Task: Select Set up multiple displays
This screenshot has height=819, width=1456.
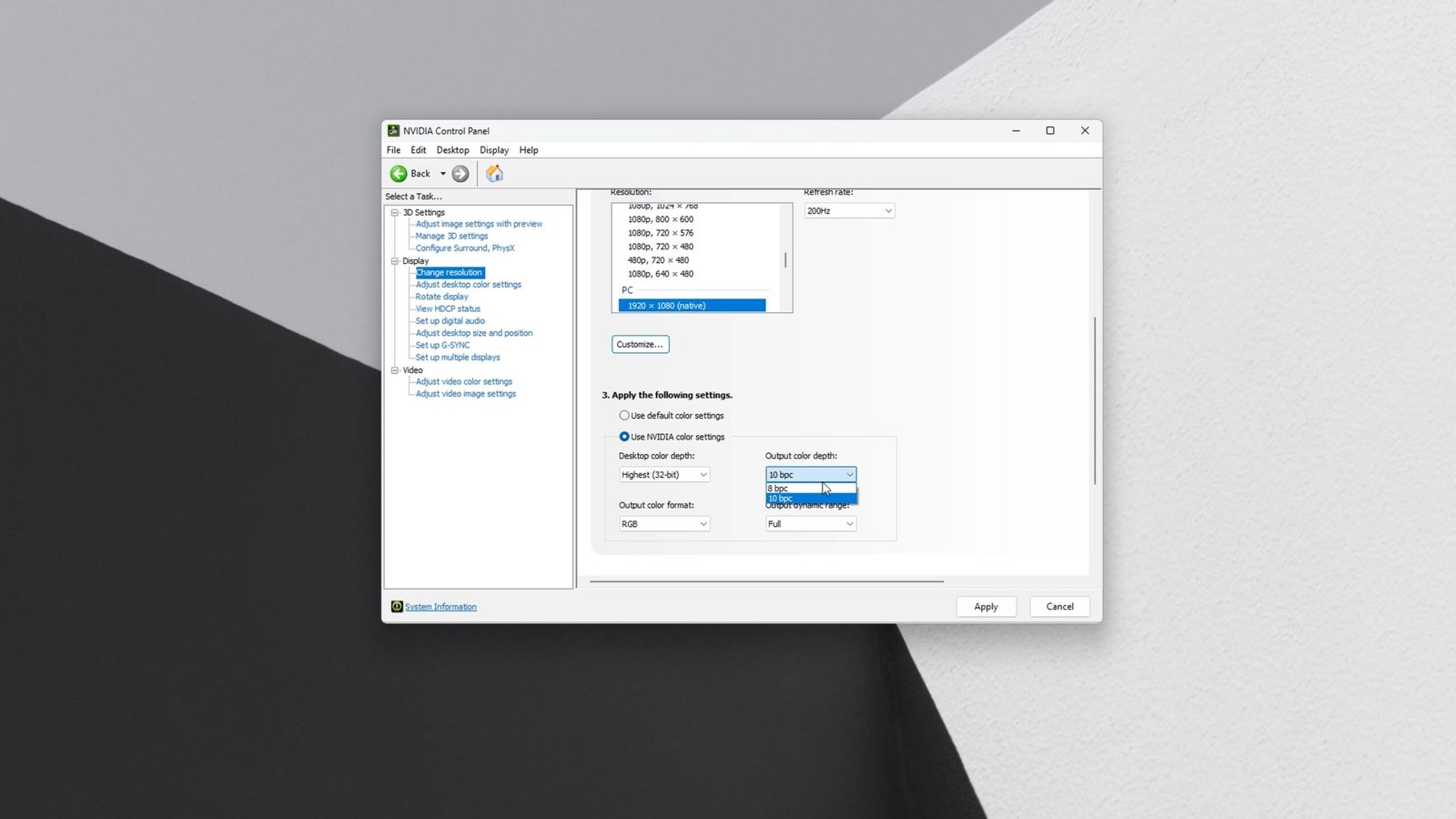Action: pyautogui.click(x=458, y=358)
